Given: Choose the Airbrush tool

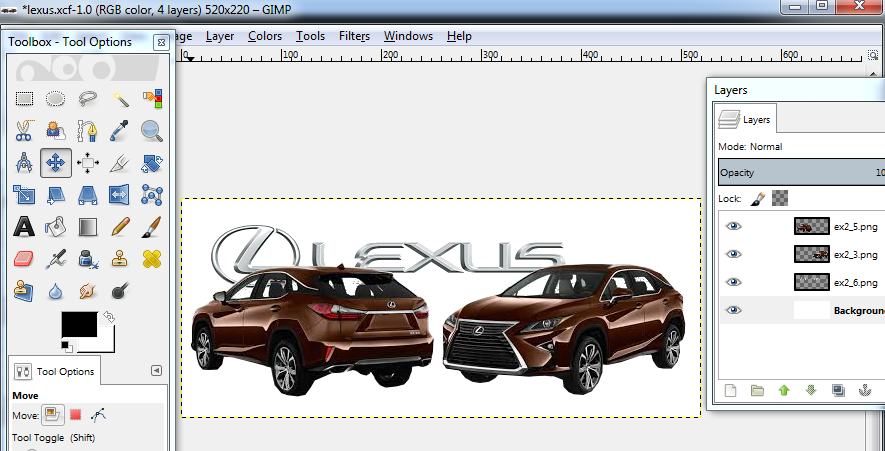Looking at the screenshot, I should (x=55, y=259).
